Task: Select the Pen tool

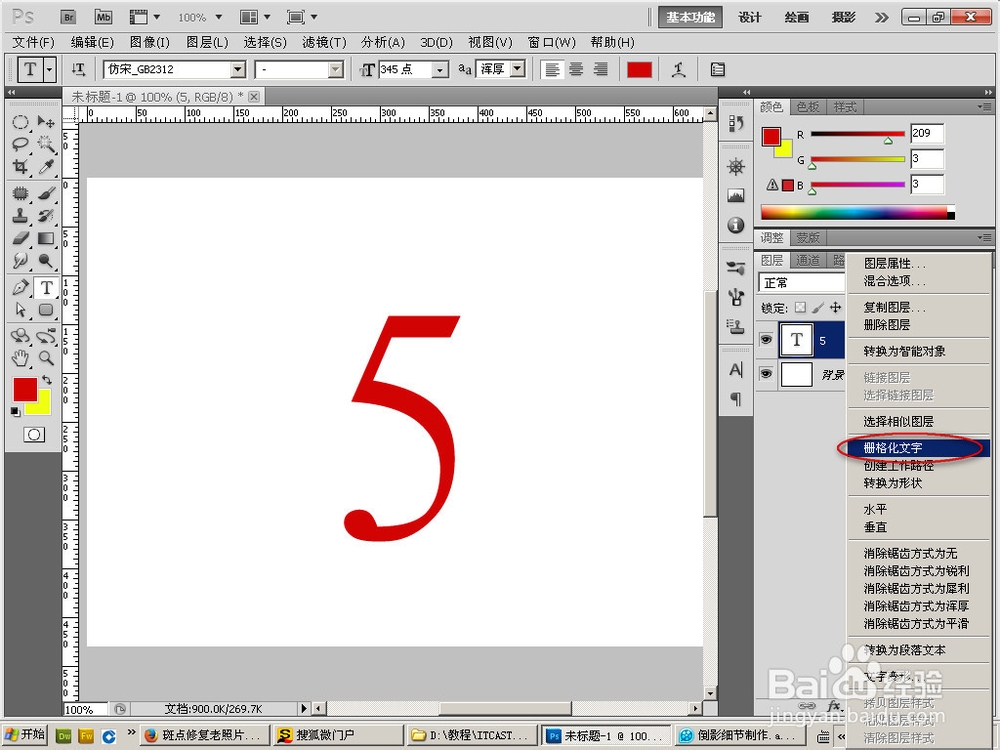Action: pos(20,288)
